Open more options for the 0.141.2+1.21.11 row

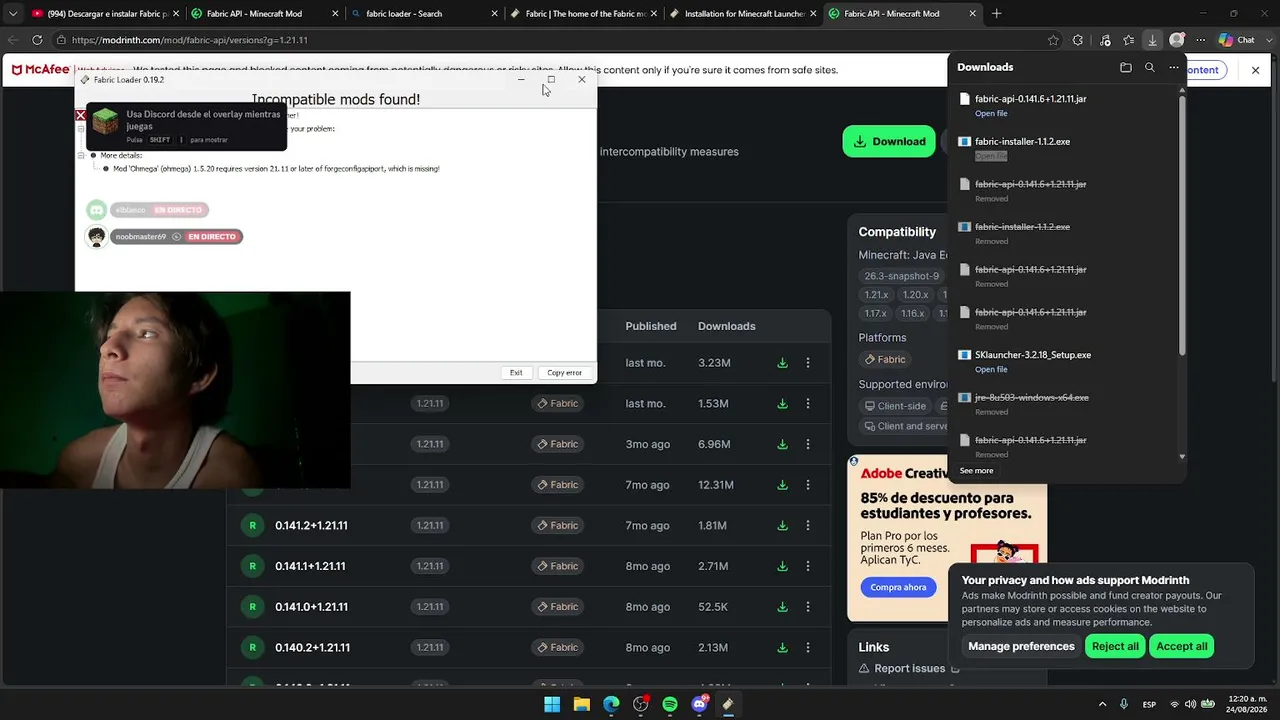point(808,525)
